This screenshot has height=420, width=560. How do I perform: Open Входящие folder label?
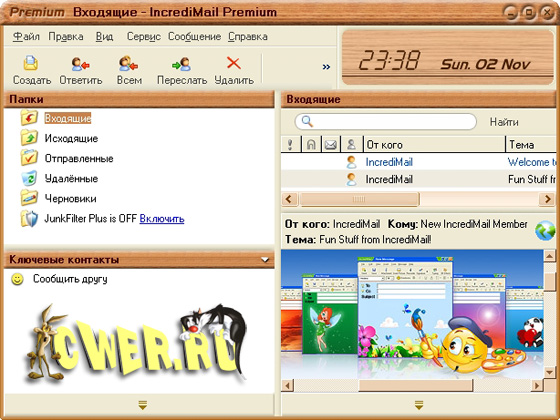(68, 118)
